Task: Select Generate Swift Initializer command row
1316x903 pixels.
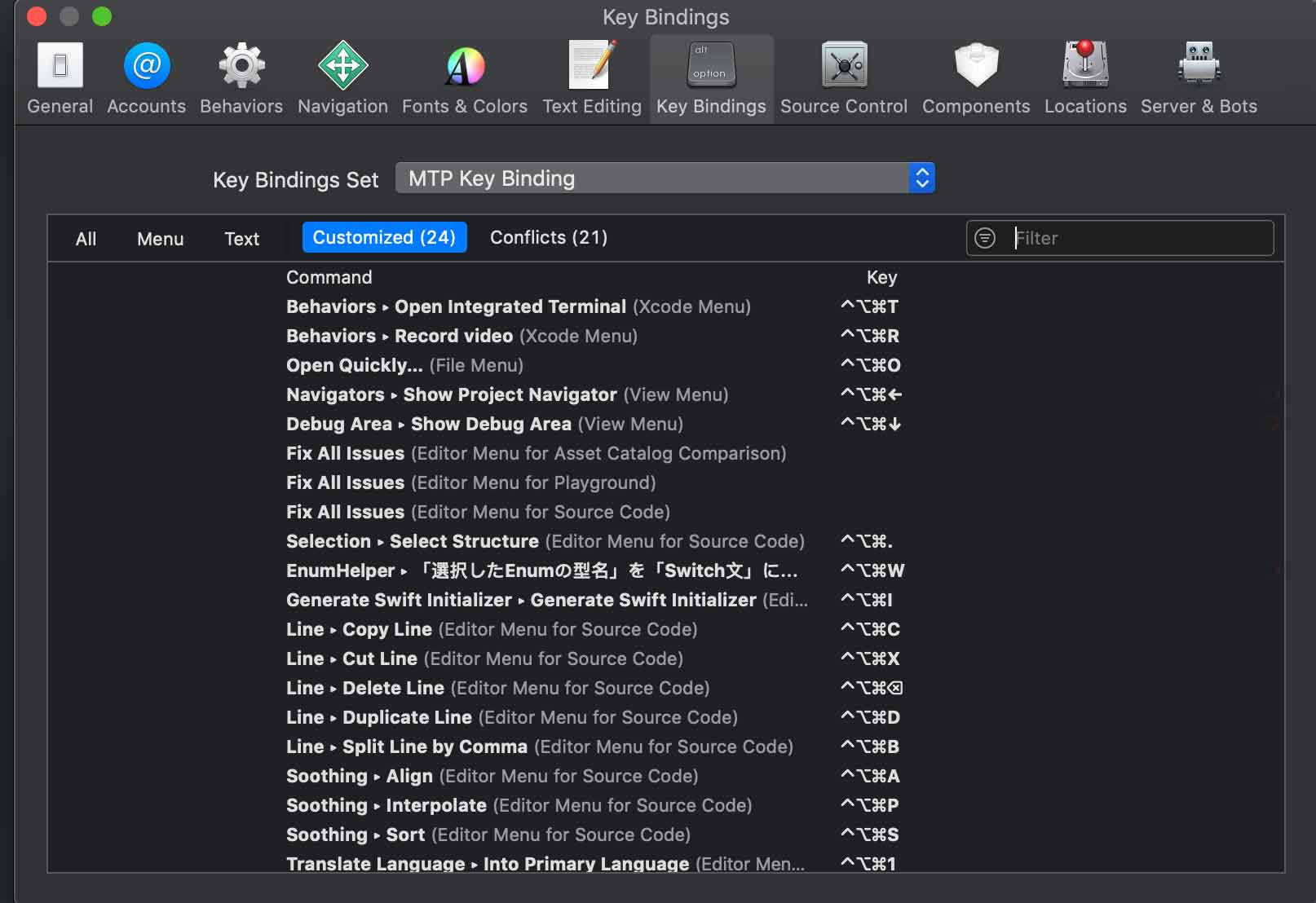Action: coord(665,600)
